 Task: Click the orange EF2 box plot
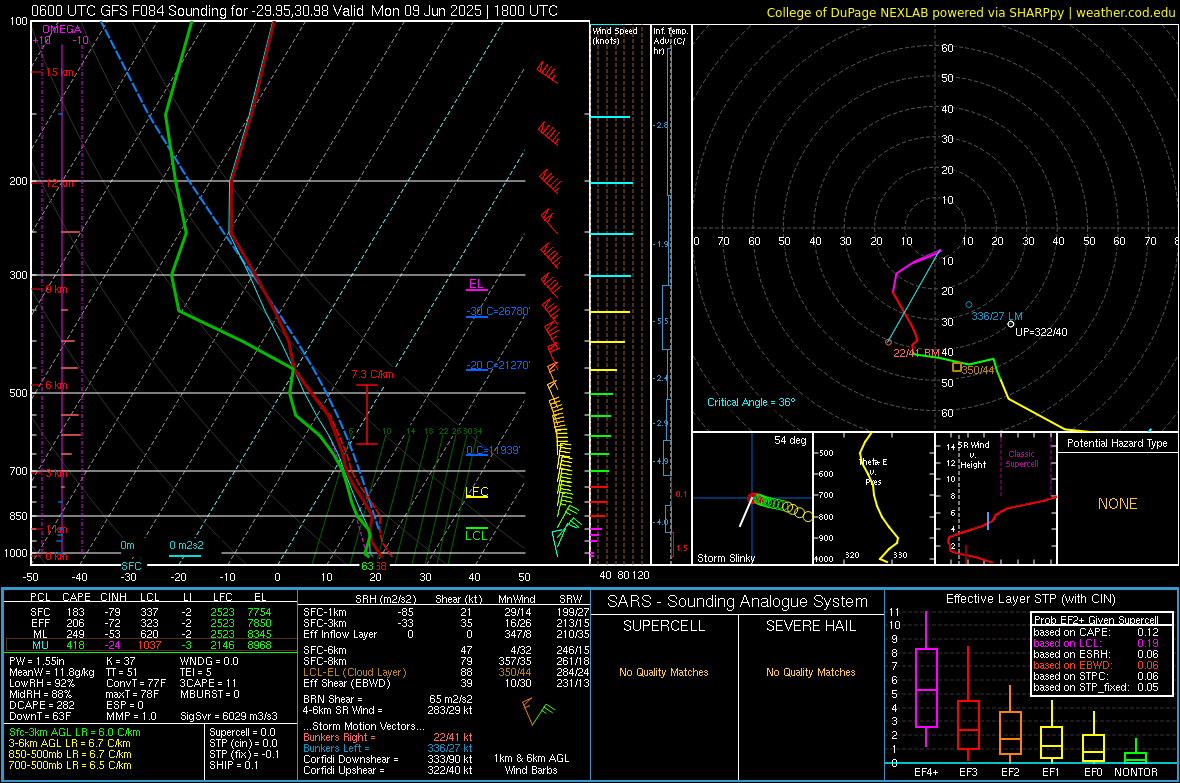point(1010,733)
